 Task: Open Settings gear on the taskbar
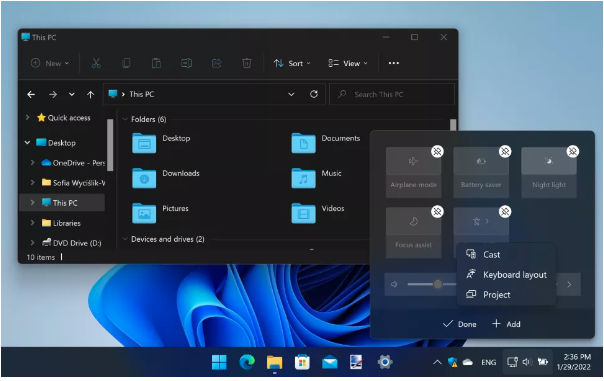[x=385, y=362]
